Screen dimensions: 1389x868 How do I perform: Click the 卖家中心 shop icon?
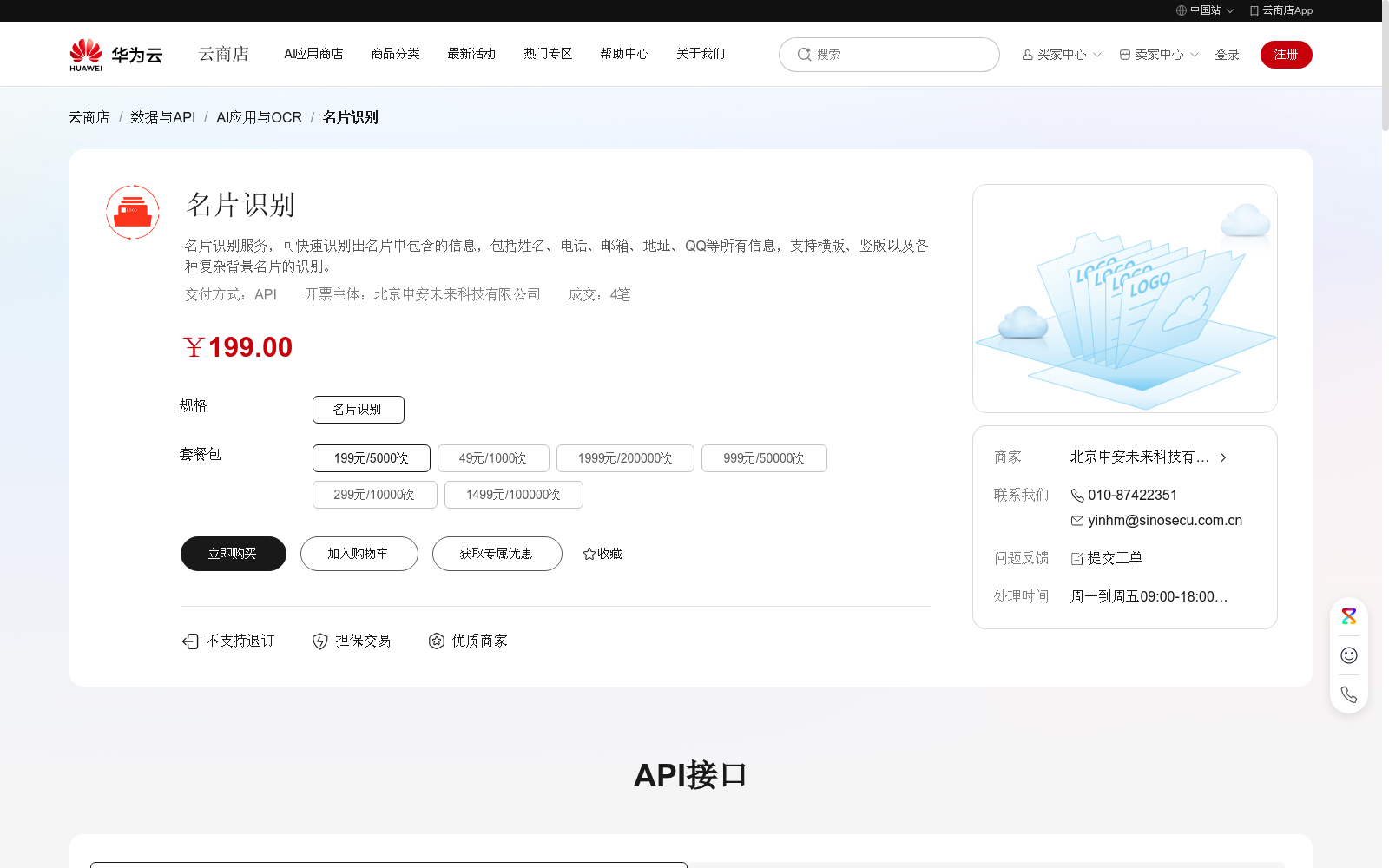point(1125,55)
